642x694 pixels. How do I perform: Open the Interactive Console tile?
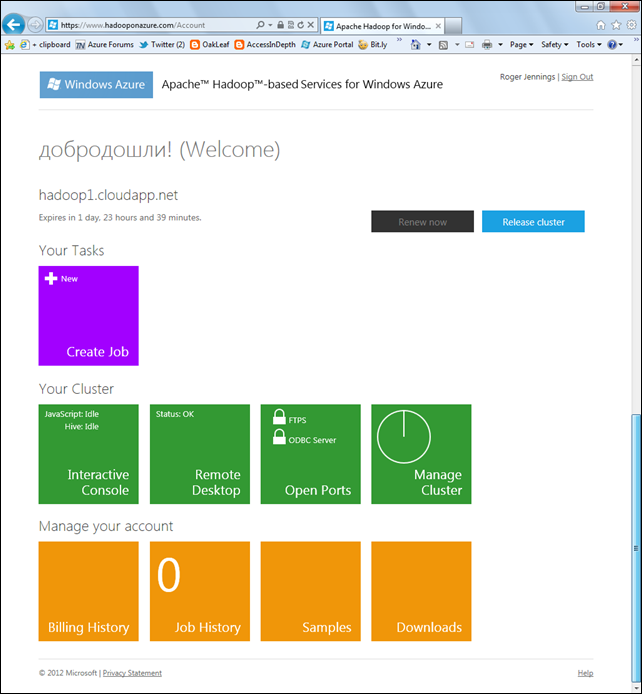(x=88, y=454)
